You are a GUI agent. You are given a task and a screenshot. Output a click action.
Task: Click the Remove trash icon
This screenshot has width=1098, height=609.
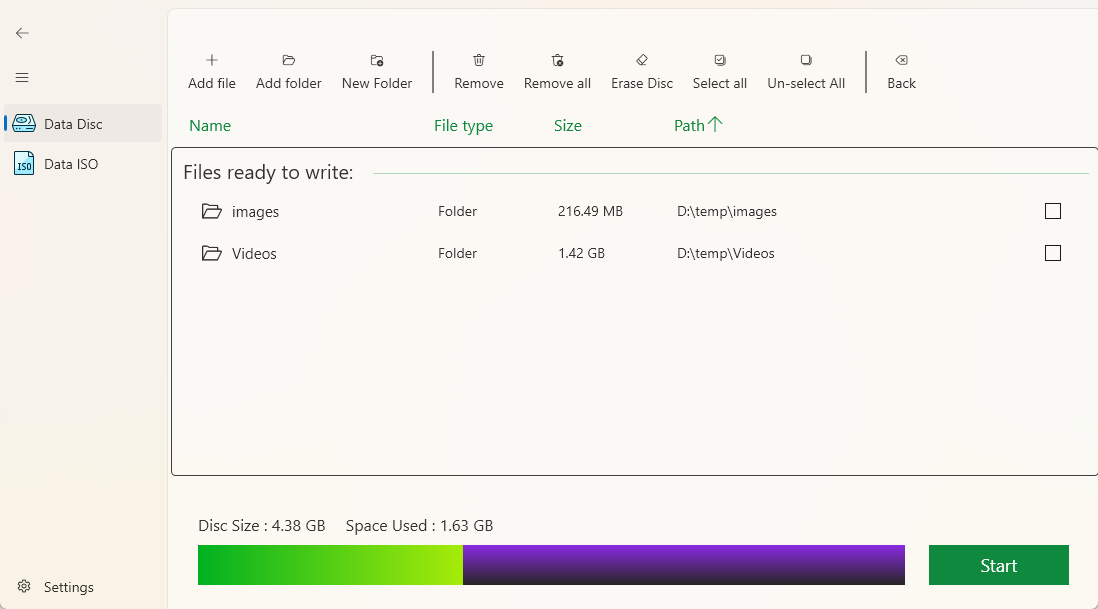[x=479, y=61]
